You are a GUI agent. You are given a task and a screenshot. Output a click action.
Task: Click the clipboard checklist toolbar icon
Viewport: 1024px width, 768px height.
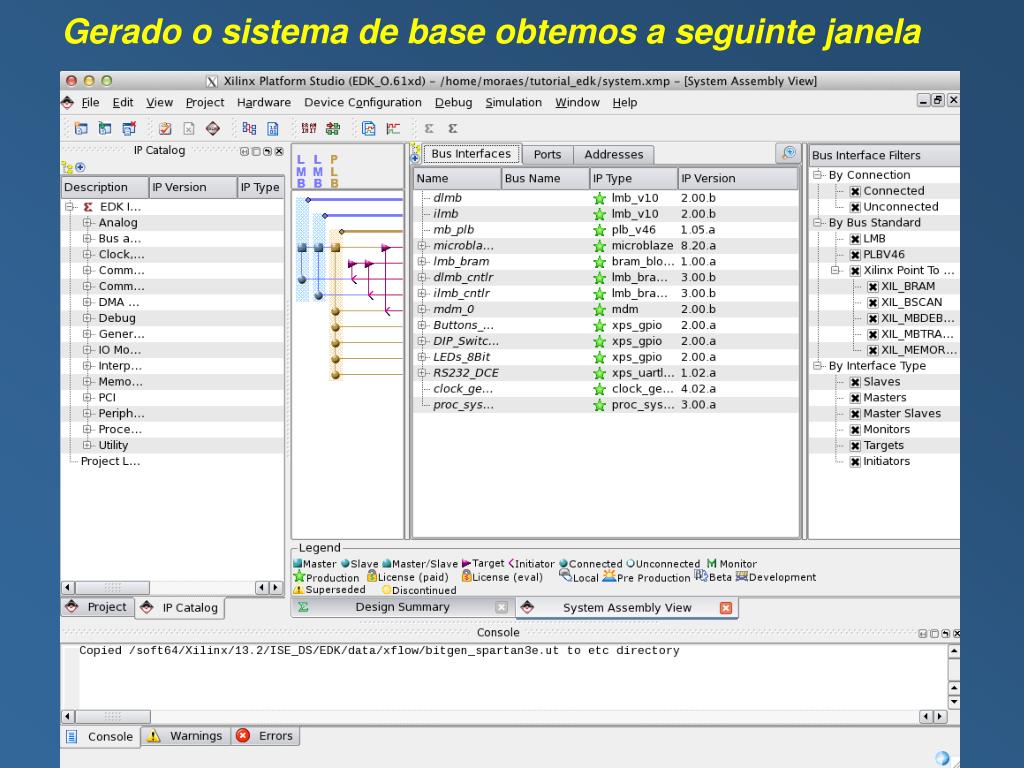165,129
